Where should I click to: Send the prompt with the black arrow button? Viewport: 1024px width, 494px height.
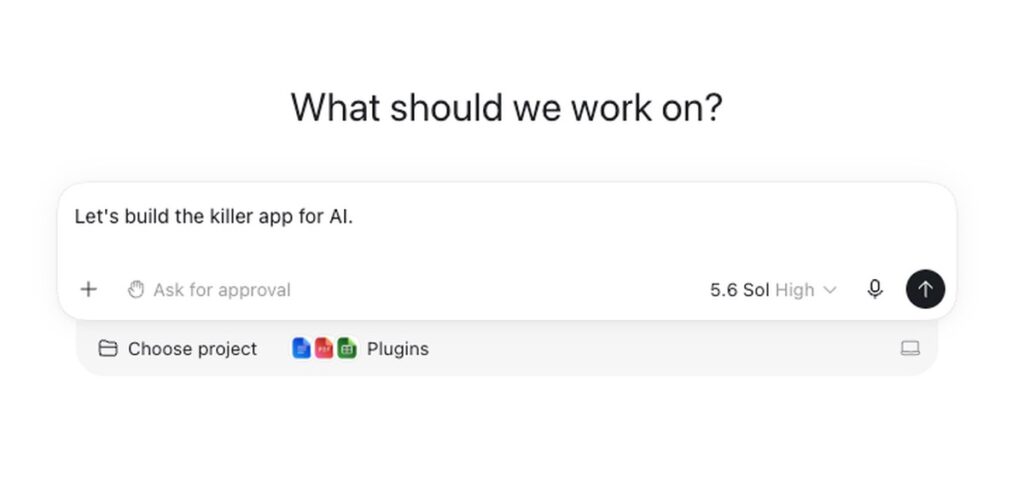click(925, 289)
